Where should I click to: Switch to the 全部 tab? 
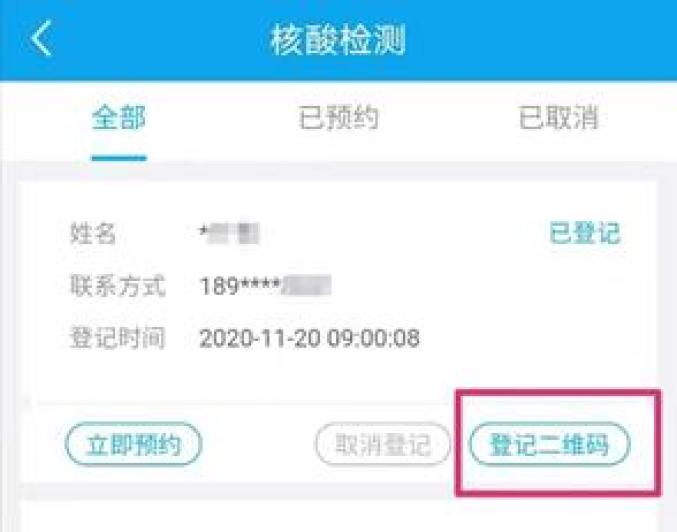119,117
